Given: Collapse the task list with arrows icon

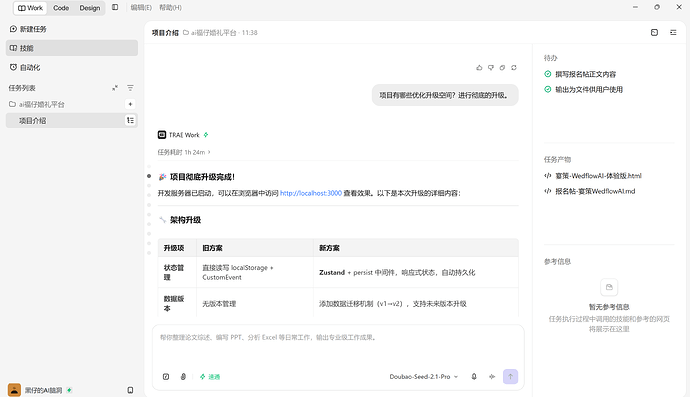Looking at the screenshot, I should (115, 88).
